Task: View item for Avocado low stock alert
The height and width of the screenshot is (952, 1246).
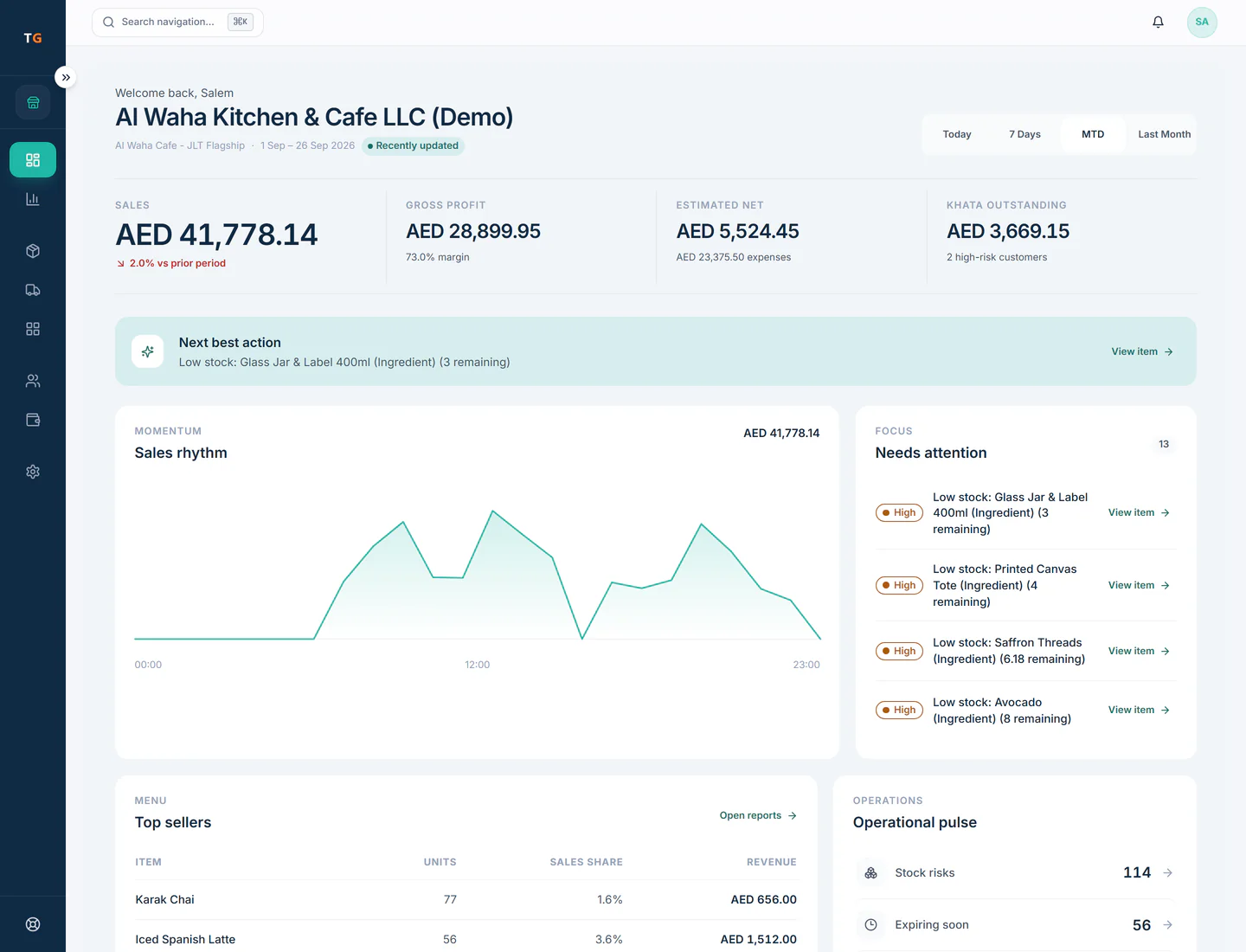Action: click(1139, 710)
